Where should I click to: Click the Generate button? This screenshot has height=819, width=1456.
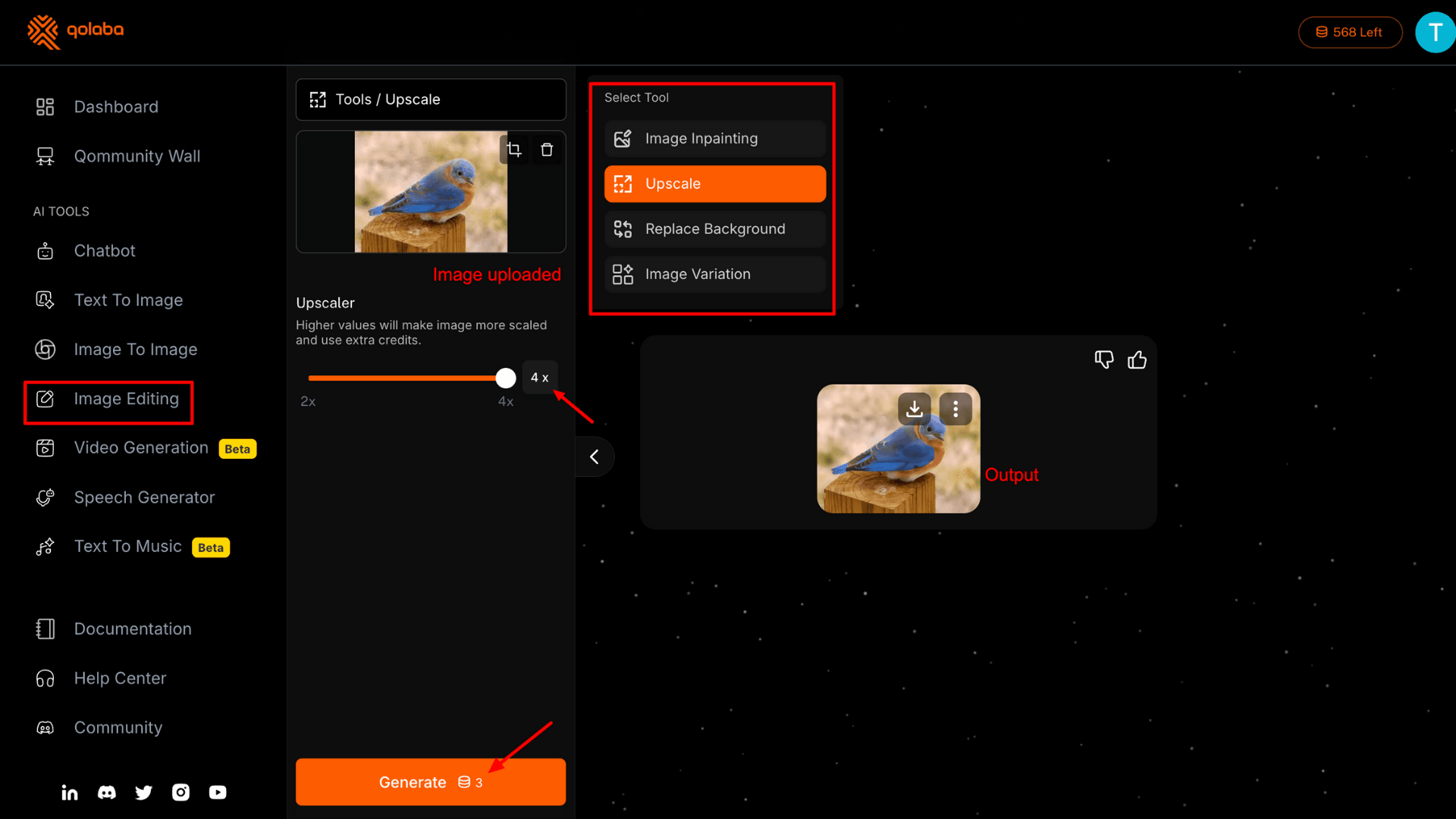[x=431, y=782]
